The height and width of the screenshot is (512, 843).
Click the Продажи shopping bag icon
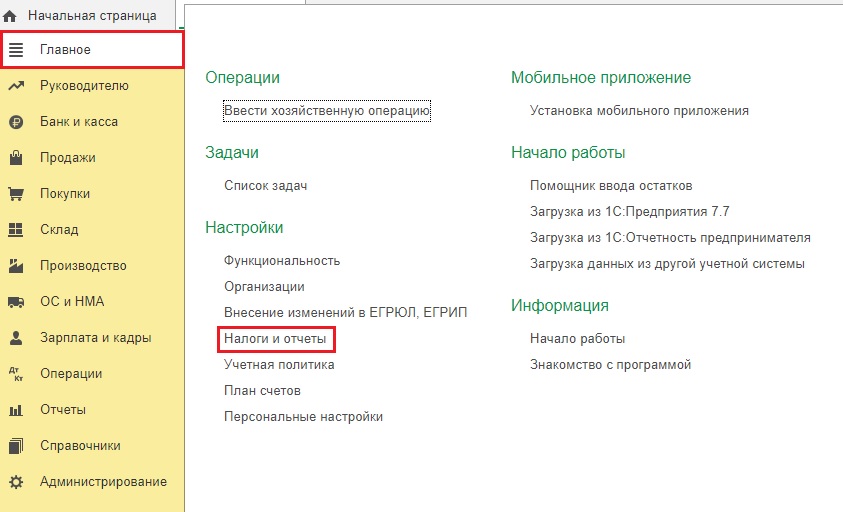pos(16,158)
